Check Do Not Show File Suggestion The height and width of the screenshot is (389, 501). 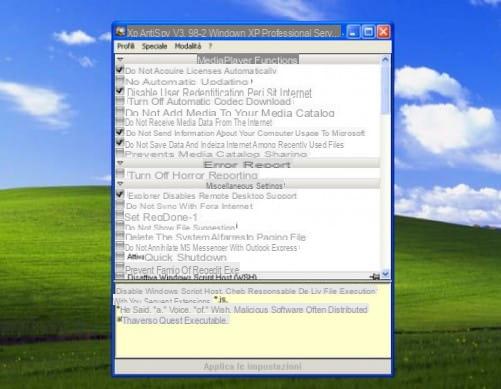pos(120,226)
